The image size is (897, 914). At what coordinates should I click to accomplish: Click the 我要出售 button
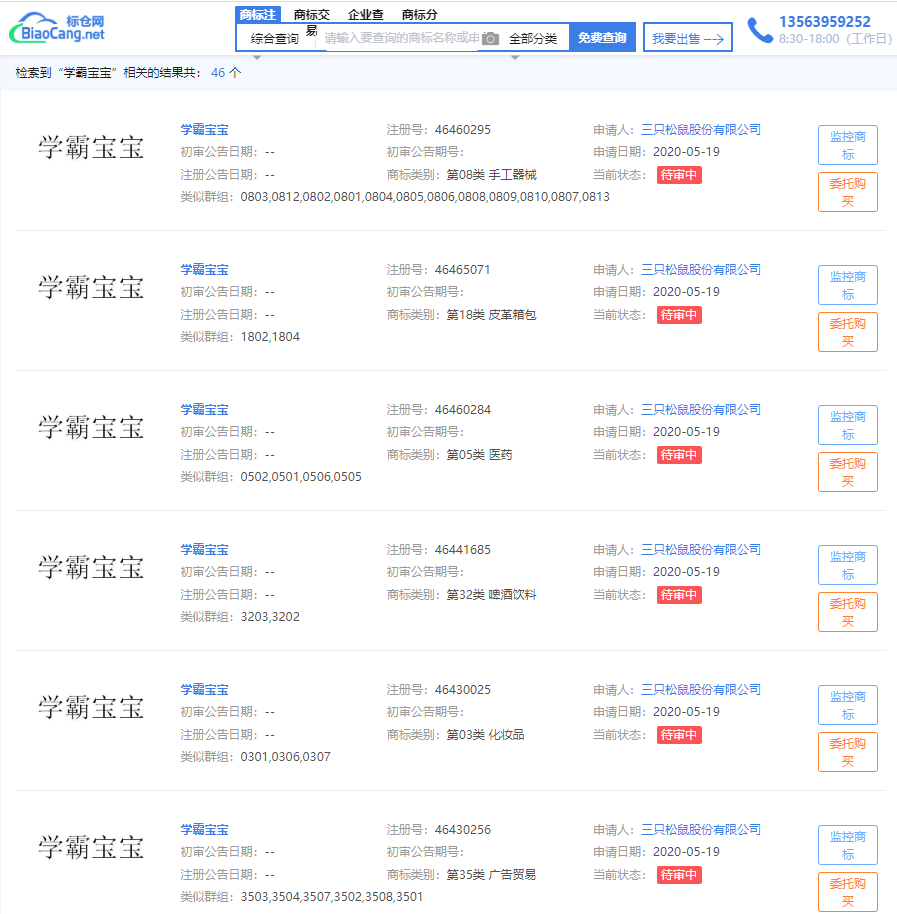click(688, 38)
